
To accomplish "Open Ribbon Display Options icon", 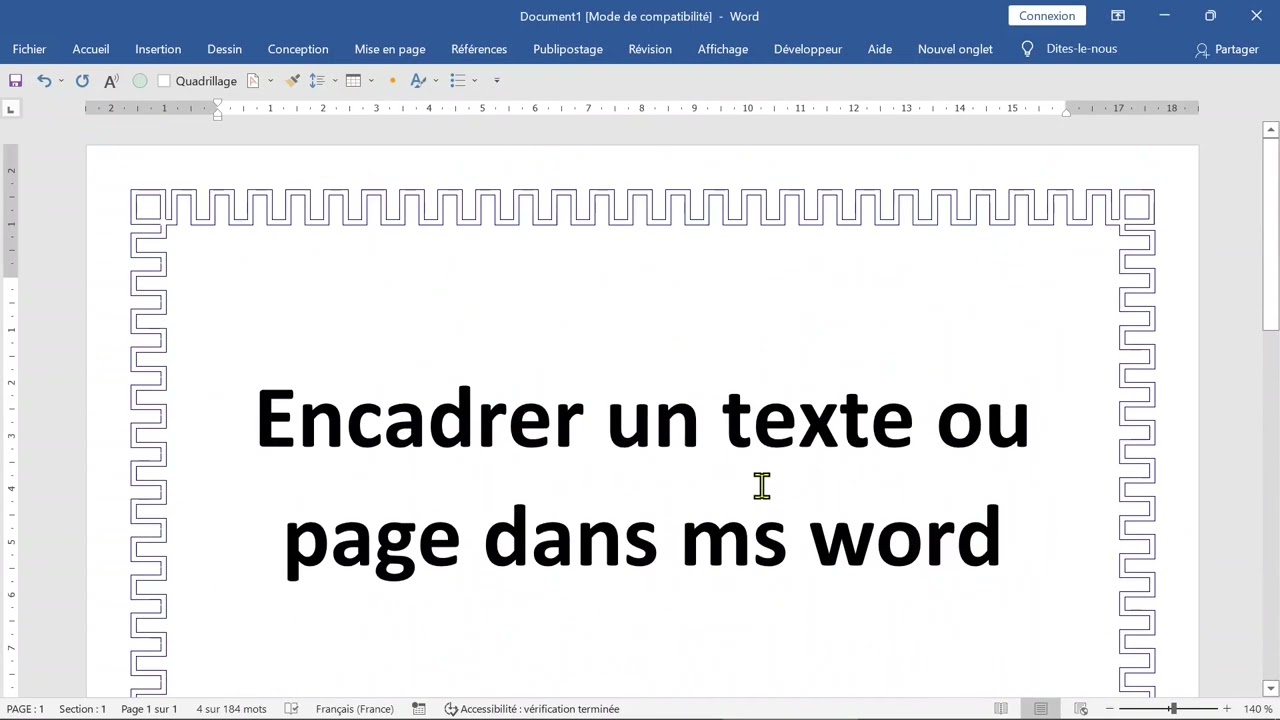I will tap(1118, 16).
